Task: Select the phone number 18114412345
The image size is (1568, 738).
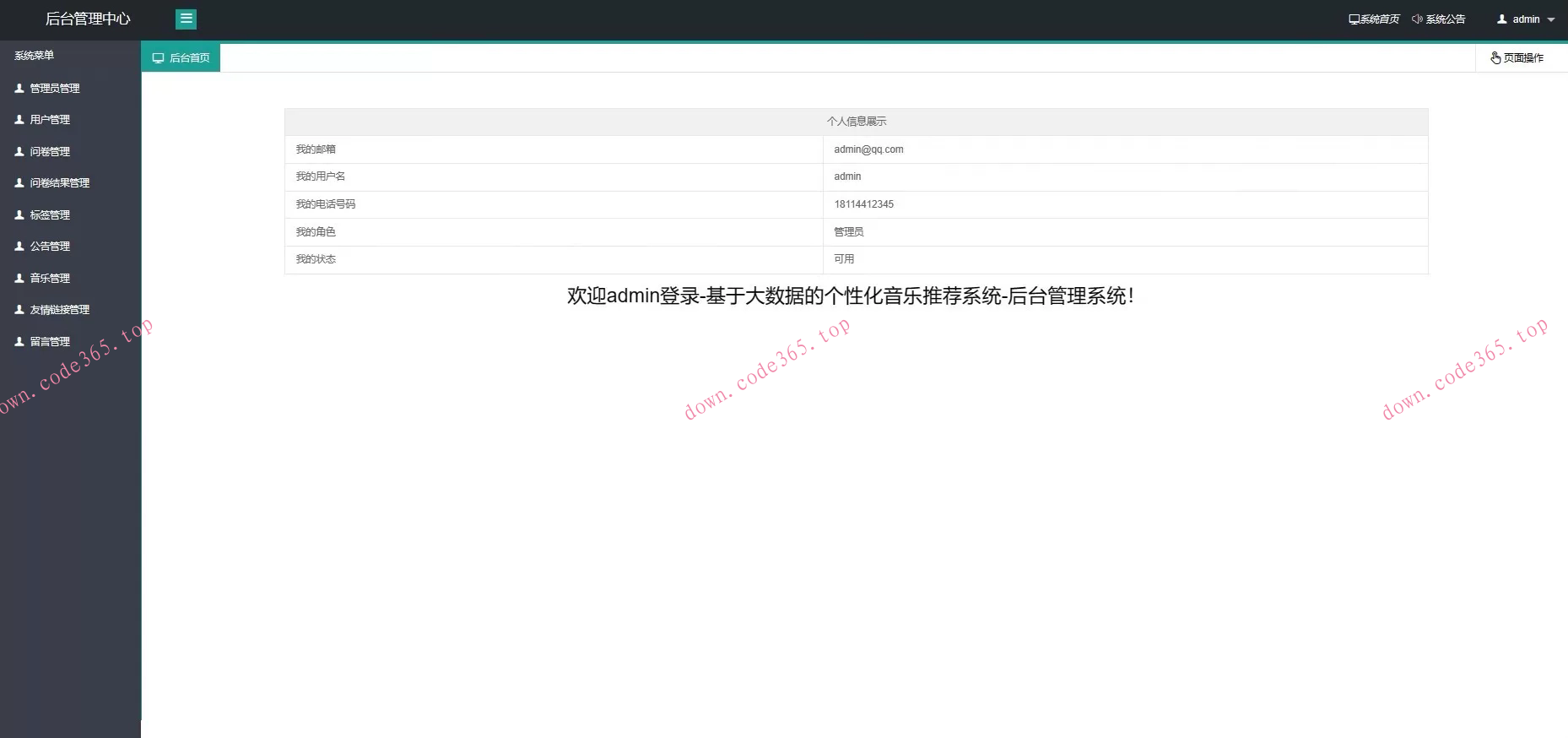Action: 863,204
